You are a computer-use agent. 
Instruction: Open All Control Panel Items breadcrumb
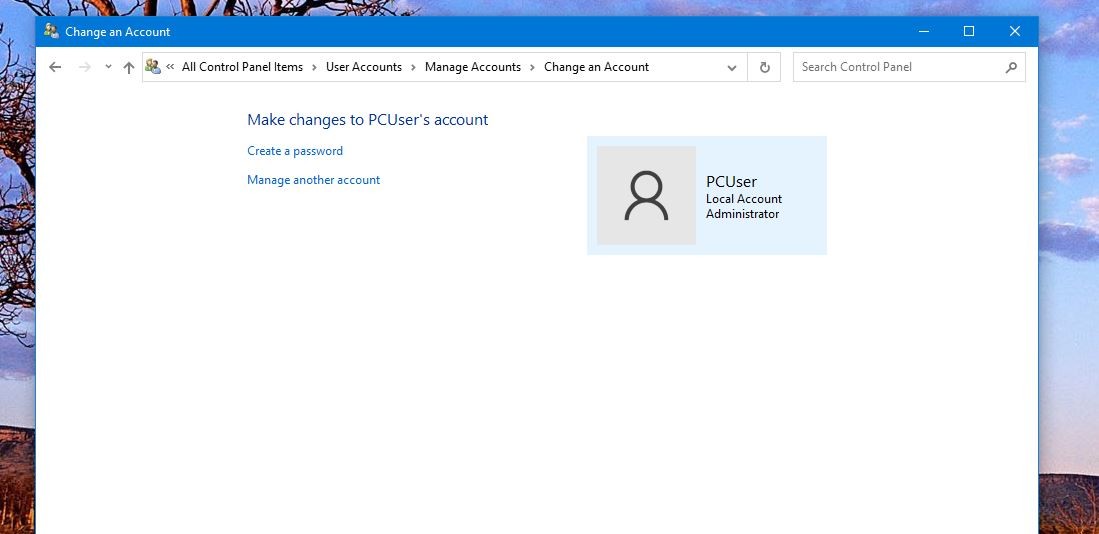243,67
